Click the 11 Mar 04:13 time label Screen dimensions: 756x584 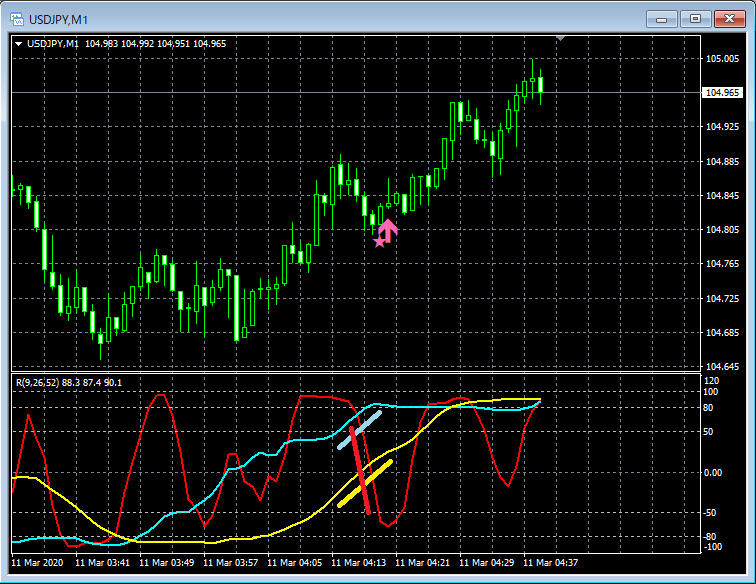pos(359,563)
